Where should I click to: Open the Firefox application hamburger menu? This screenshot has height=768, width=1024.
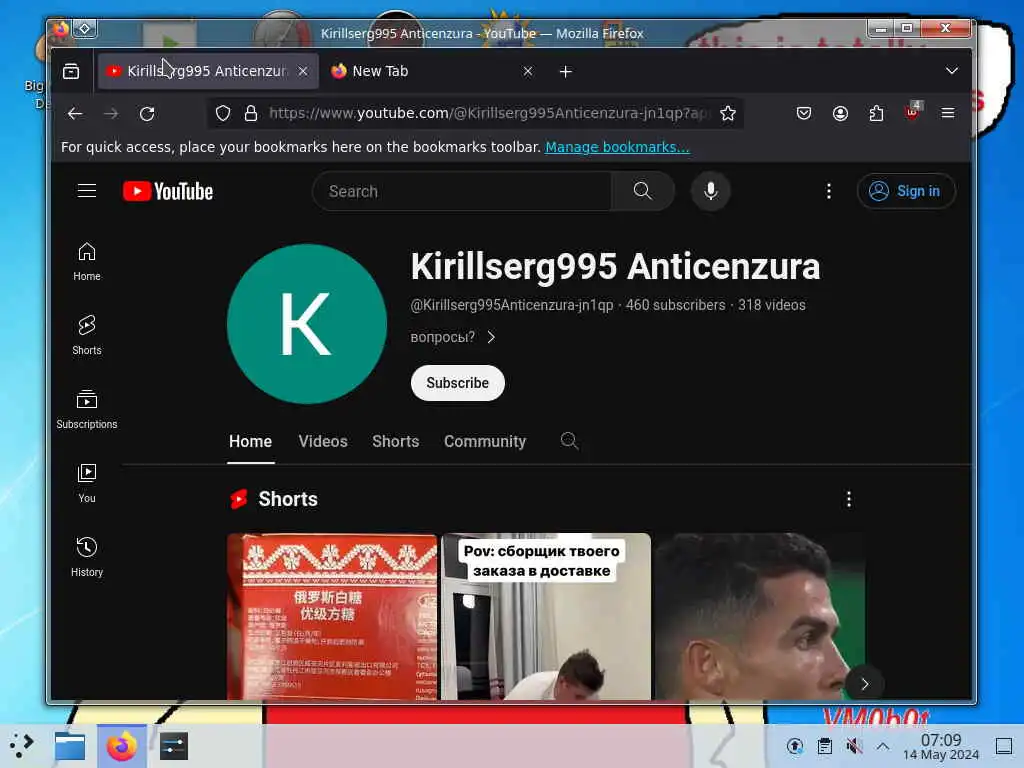coord(948,114)
